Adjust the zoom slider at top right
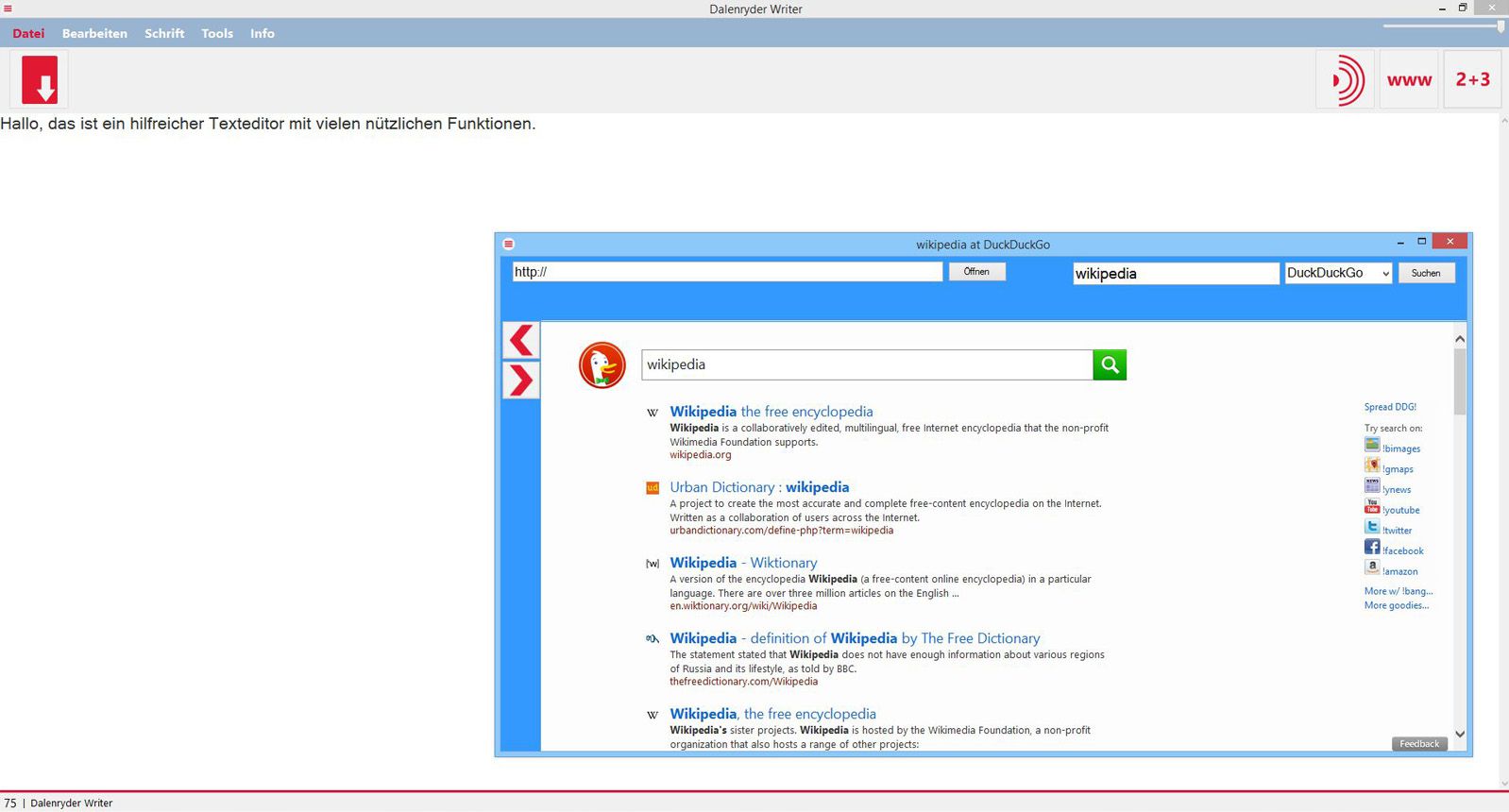This screenshot has width=1509, height=812. click(x=1501, y=26)
